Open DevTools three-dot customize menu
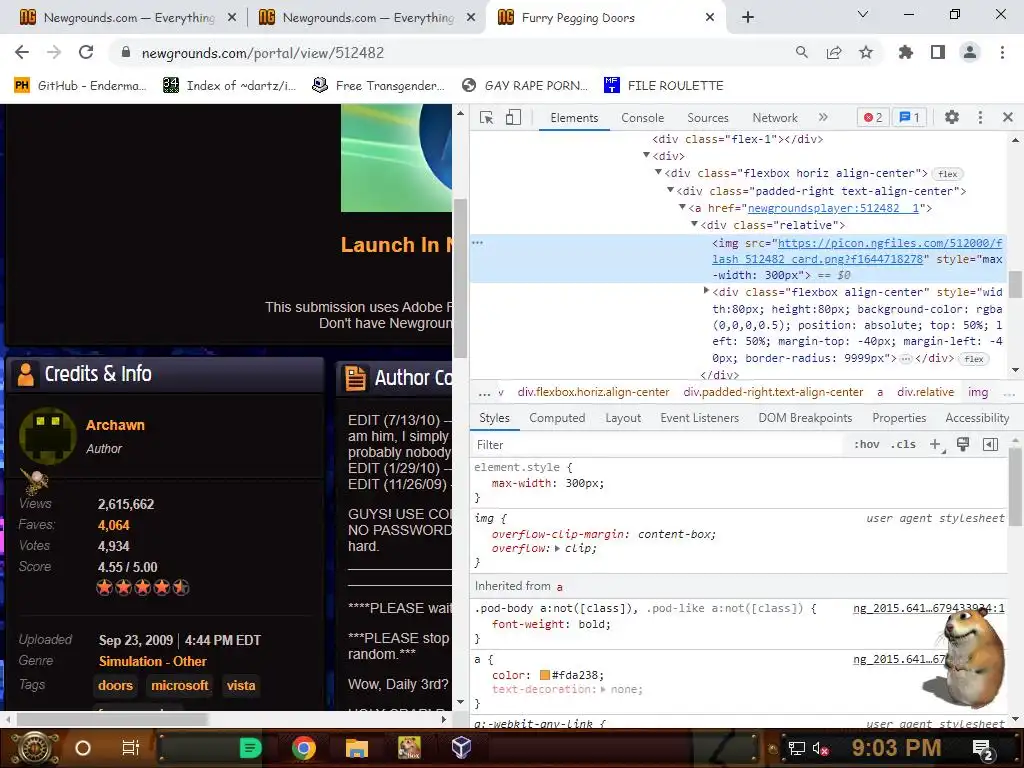The height and width of the screenshot is (768, 1024). click(x=980, y=117)
